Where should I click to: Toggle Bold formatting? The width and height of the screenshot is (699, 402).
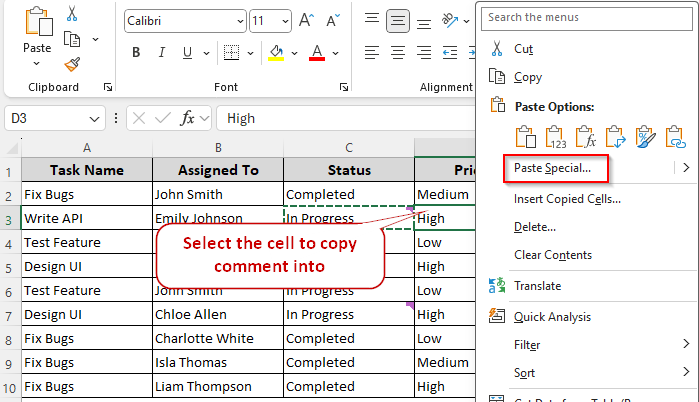[134, 52]
